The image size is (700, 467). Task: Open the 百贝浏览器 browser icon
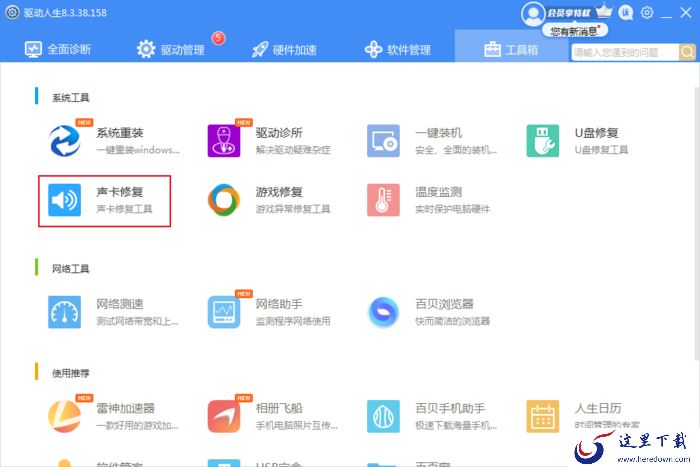(x=383, y=312)
